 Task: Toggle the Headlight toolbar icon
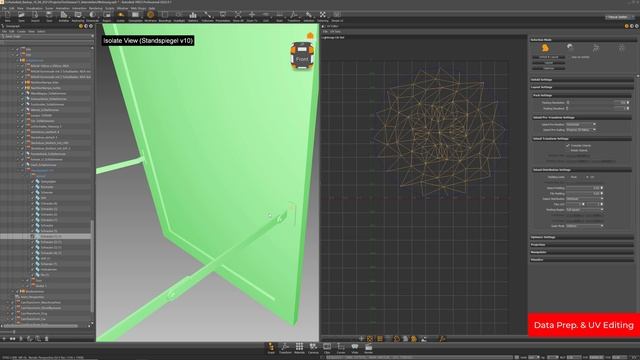point(179,16)
